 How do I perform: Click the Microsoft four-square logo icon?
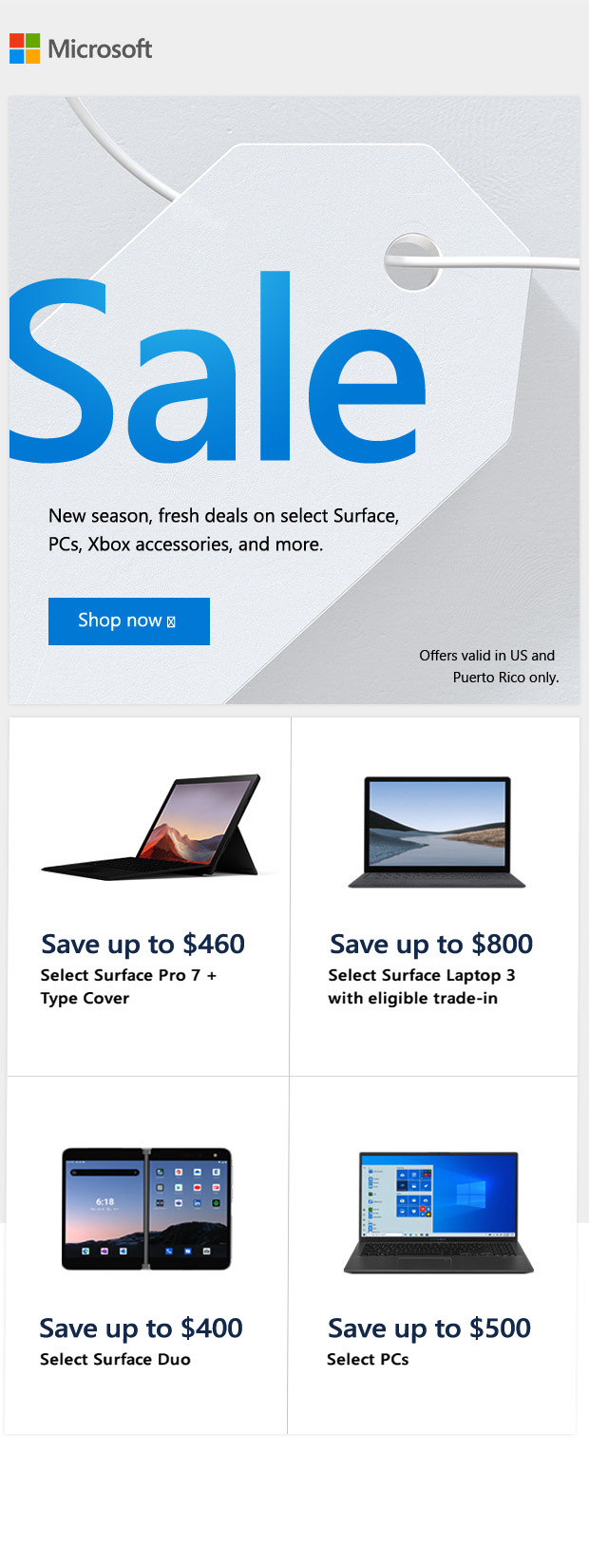click(25, 48)
